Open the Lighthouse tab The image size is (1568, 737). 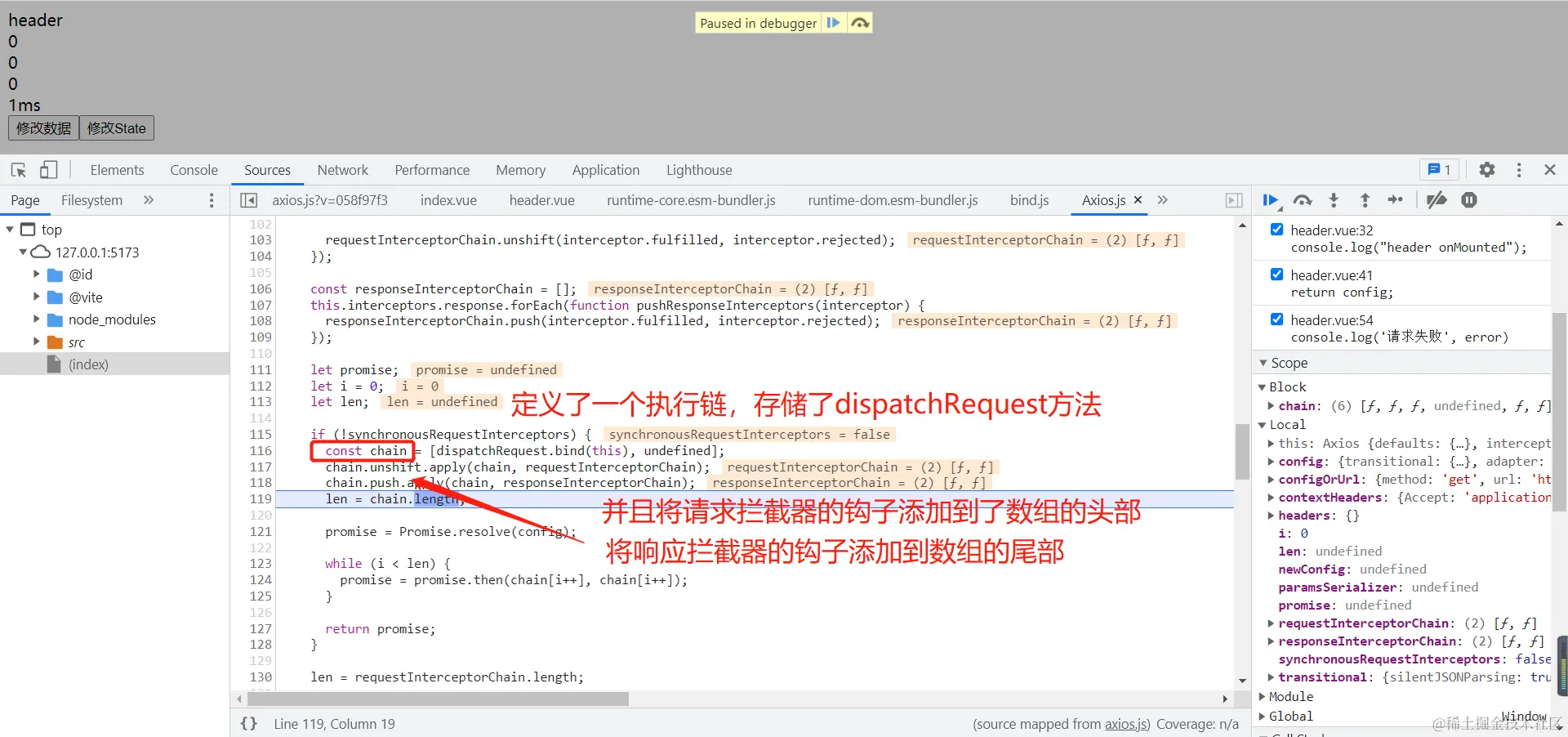point(699,170)
